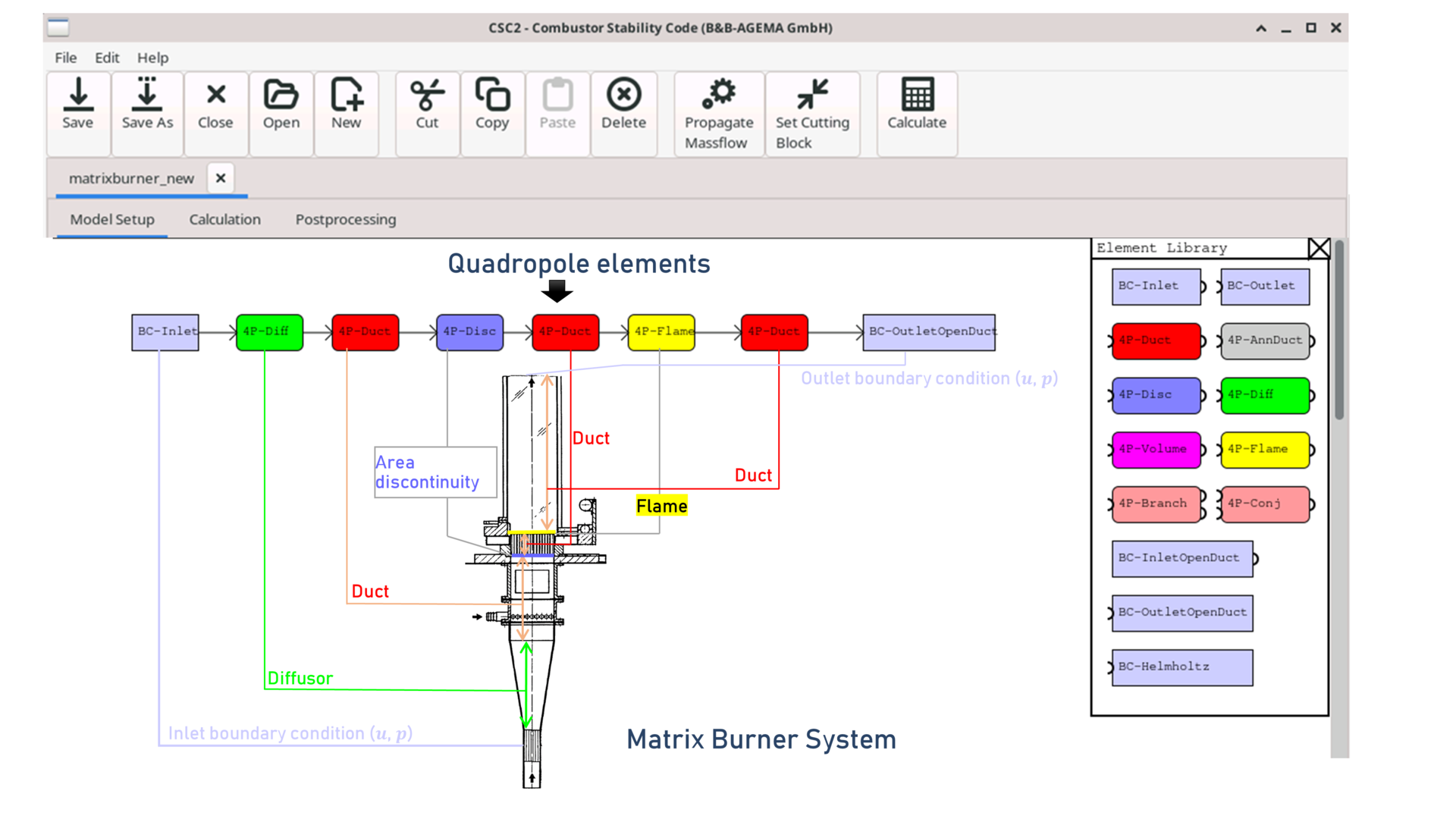Open the Help menu
This screenshot has width=1456, height=819.
pyautogui.click(x=152, y=58)
